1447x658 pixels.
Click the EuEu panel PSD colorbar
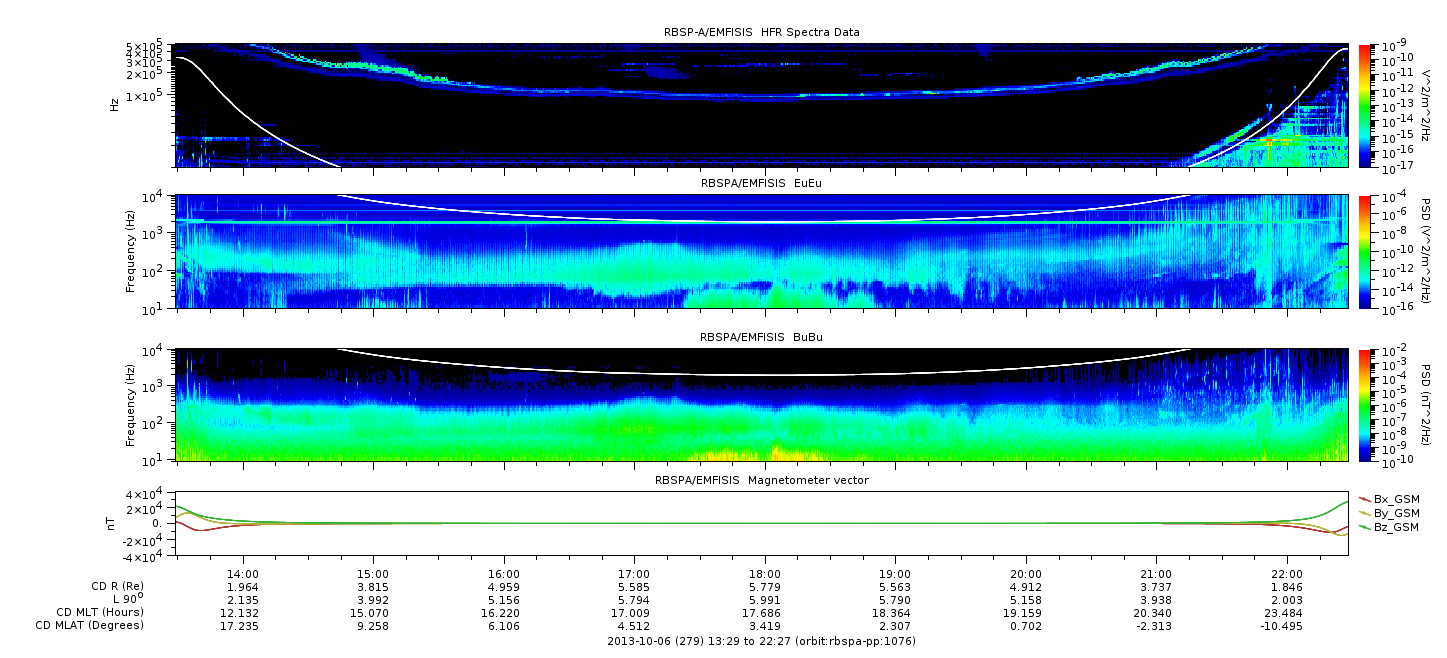(x=1365, y=252)
